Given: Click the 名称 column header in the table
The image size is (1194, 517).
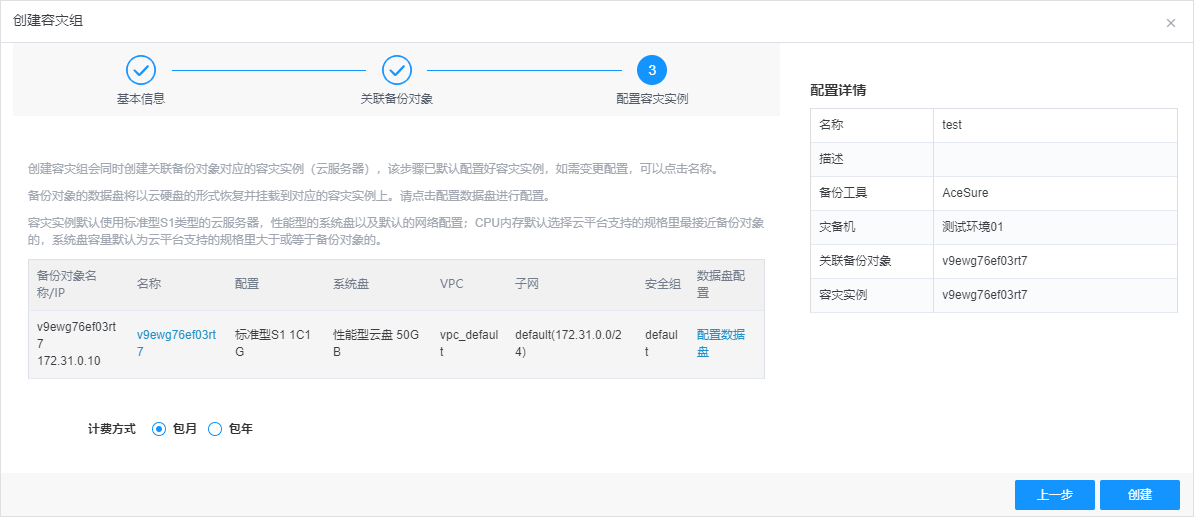Looking at the screenshot, I should (x=149, y=284).
